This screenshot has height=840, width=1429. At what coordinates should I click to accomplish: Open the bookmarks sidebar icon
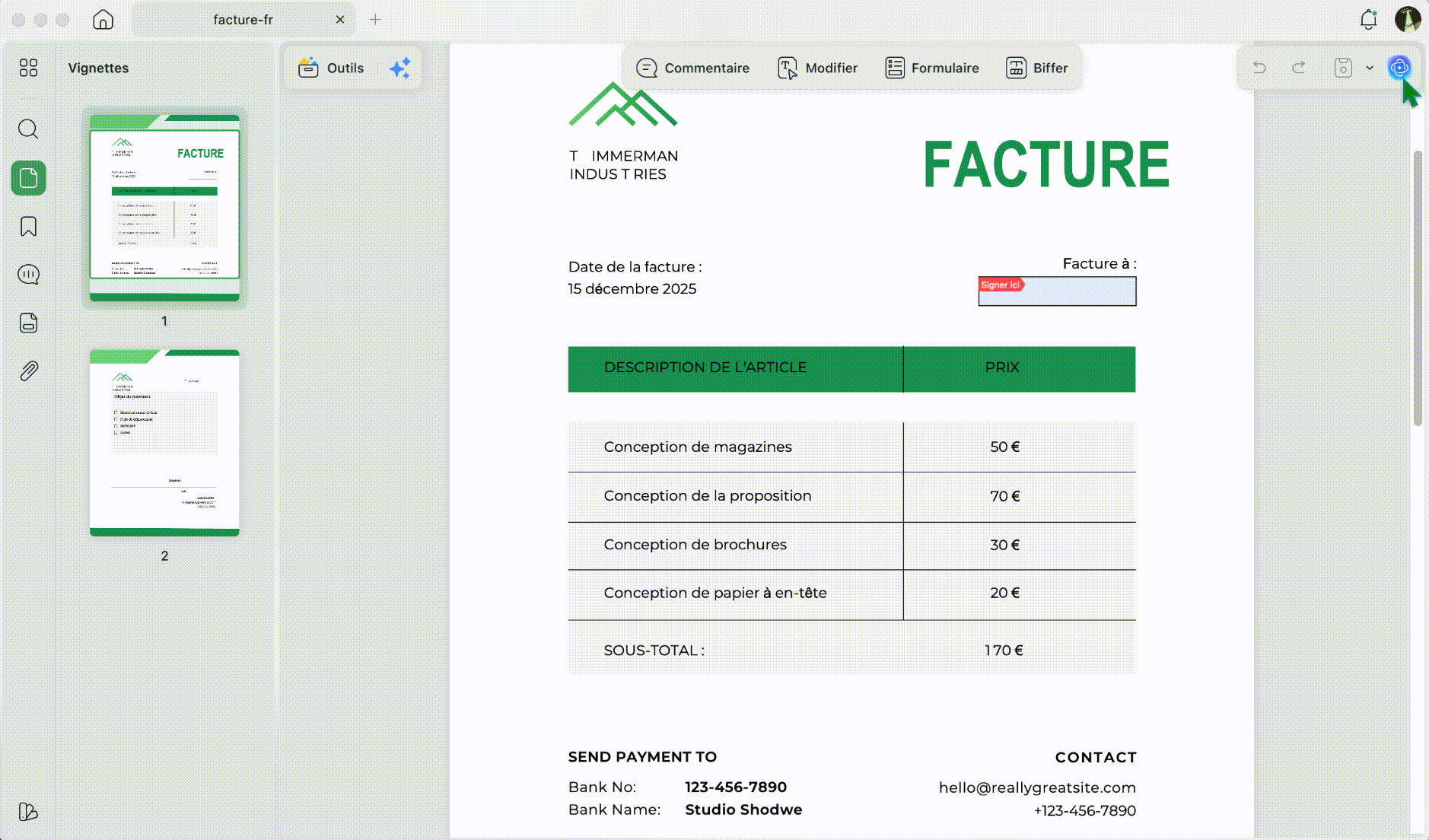point(28,226)
